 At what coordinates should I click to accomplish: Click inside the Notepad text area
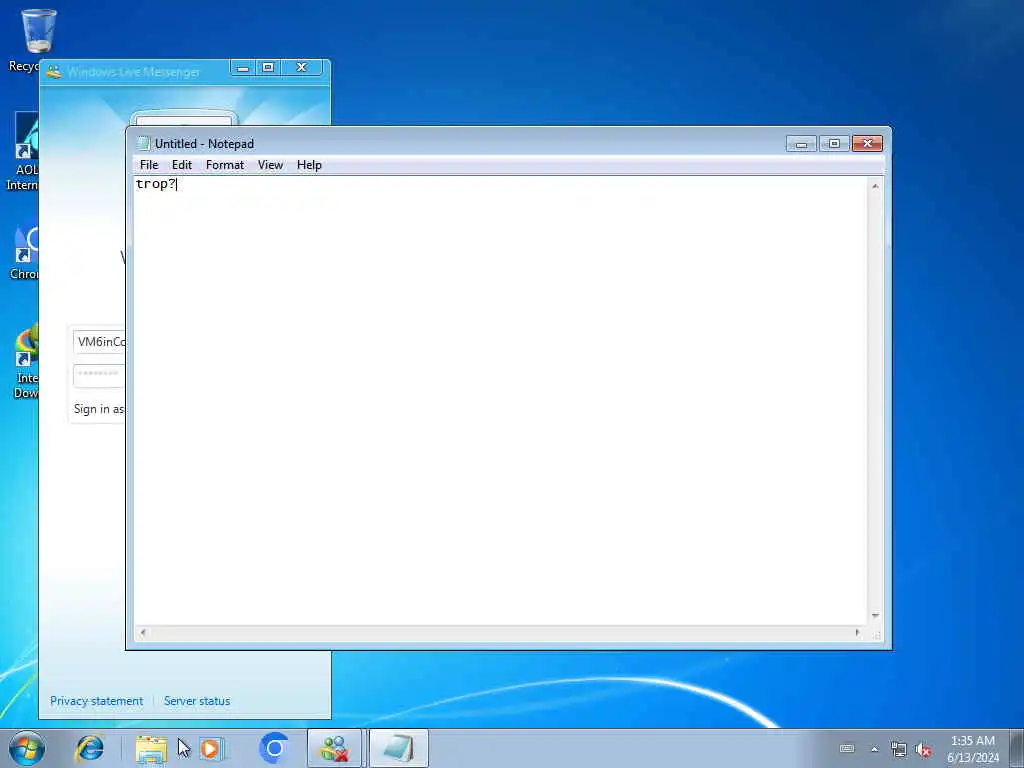coord(500,400)
